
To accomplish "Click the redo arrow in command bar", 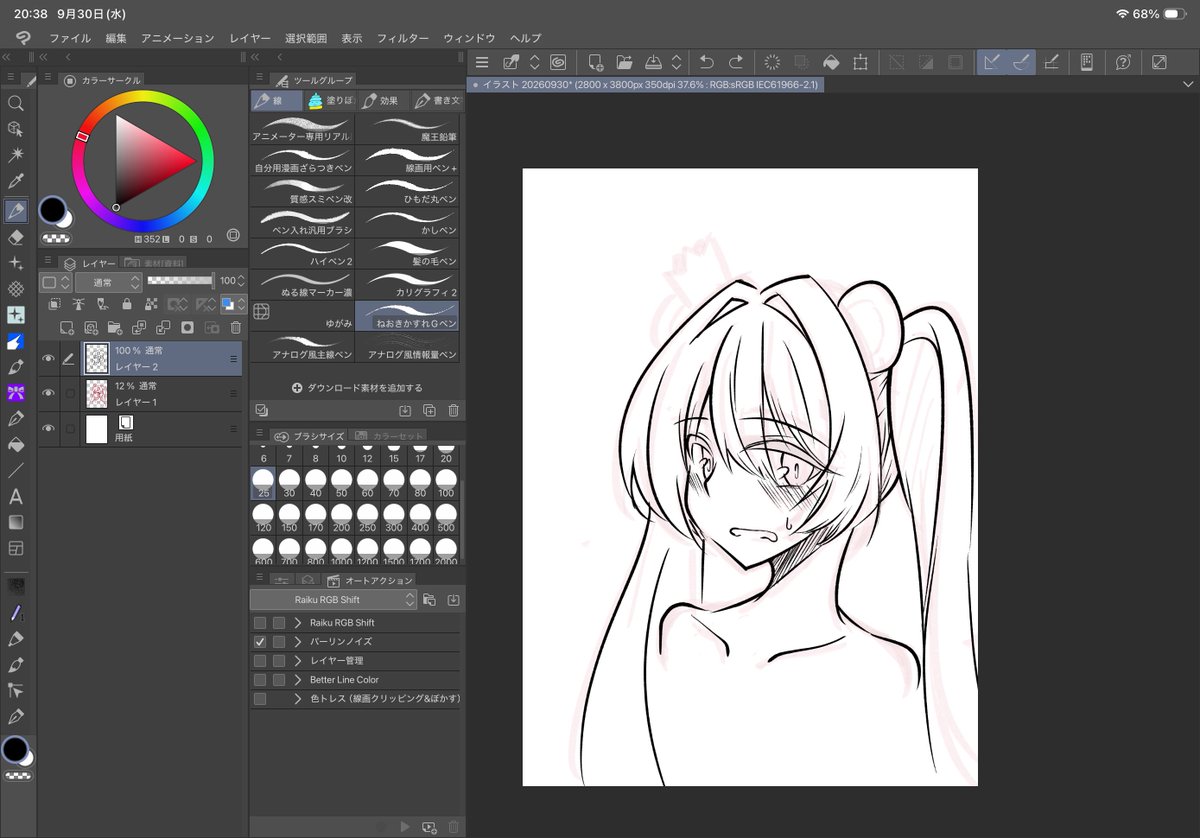I will point(735,62).
